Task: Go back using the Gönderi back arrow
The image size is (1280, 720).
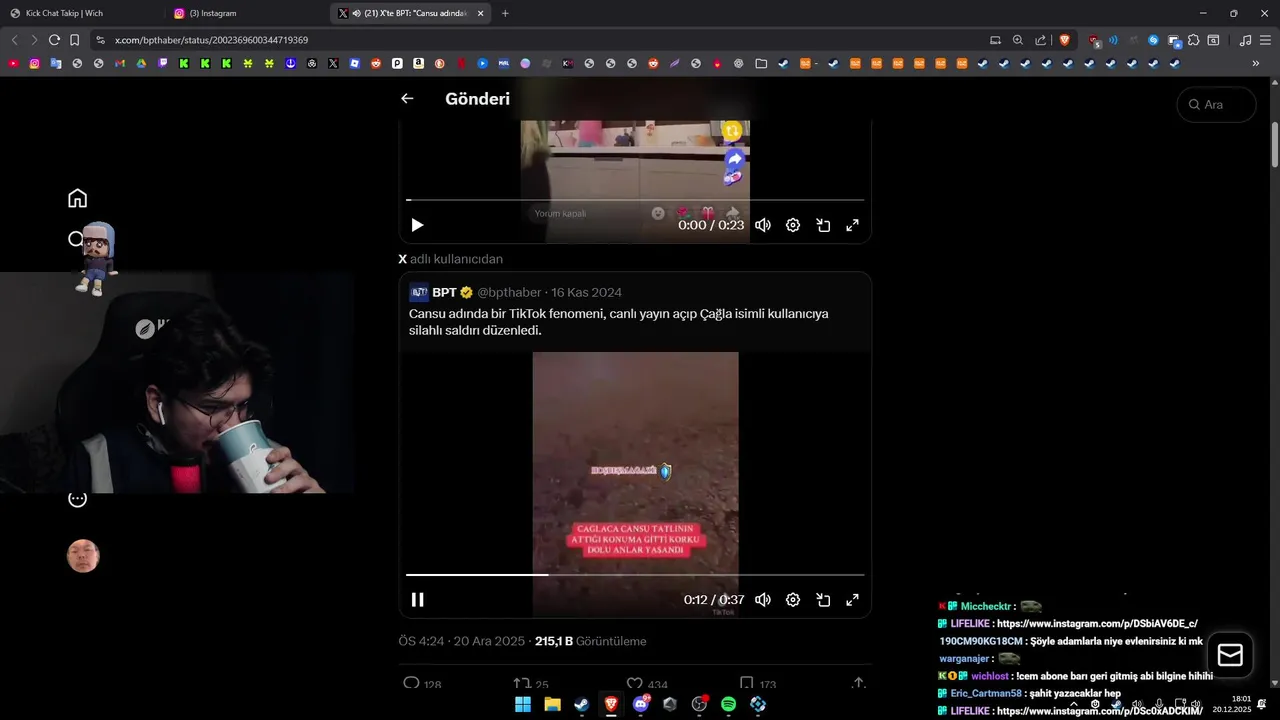Action: 407,98
